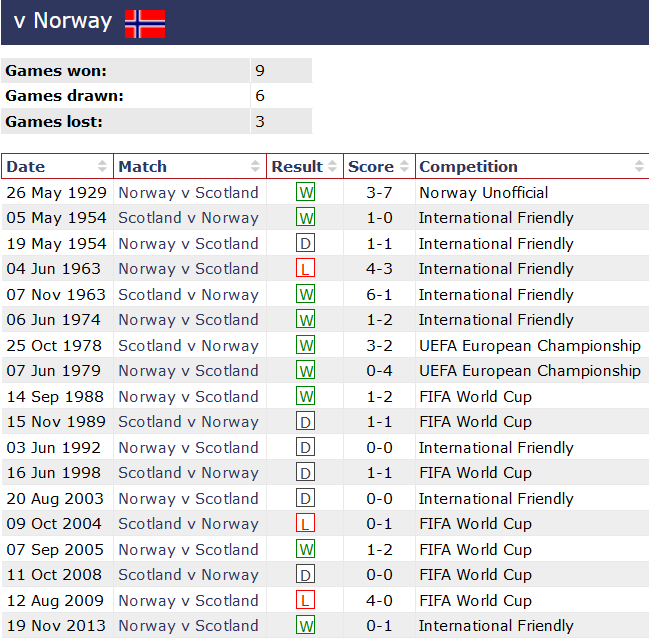Click the W result icon for 19 Nov 2013

[x=306, y=626]
